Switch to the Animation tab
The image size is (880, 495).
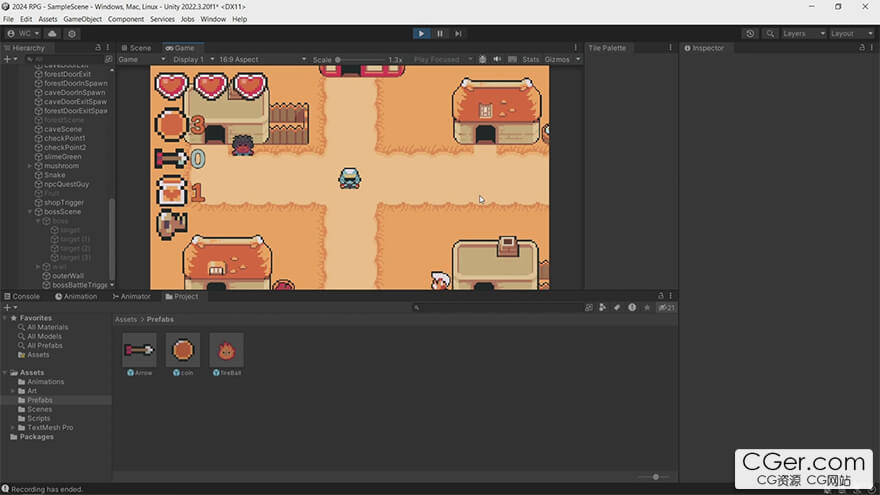76,296
